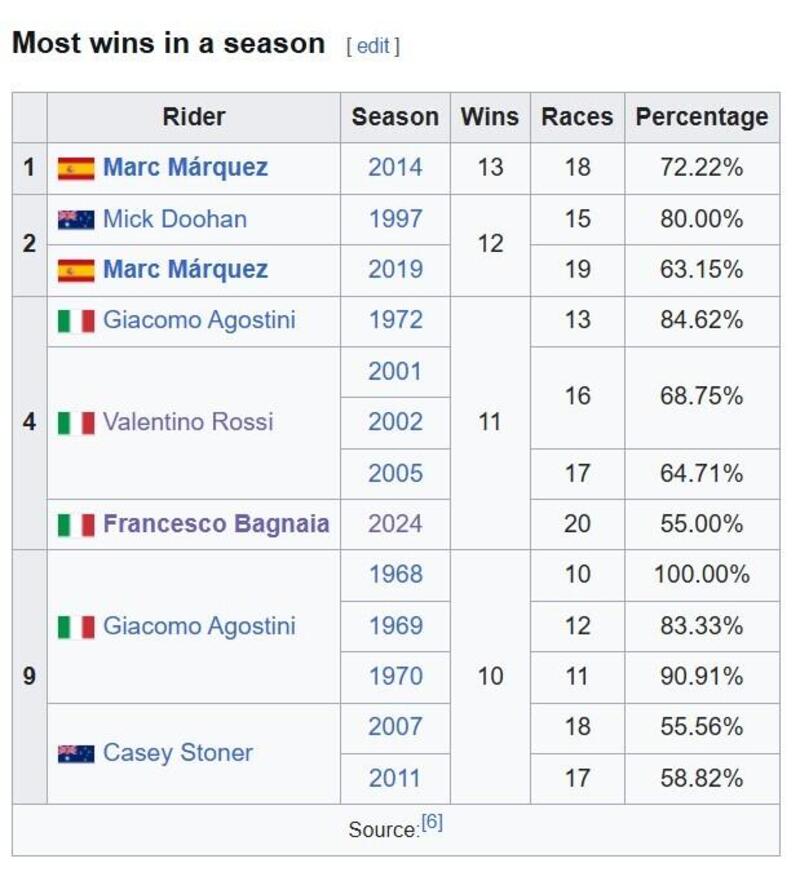Image resolution: width=800 pixels, height=872 pixels.
Task: Click the Spanish flag beside Marc Márquez 2014
Action: tap(76, 168)
